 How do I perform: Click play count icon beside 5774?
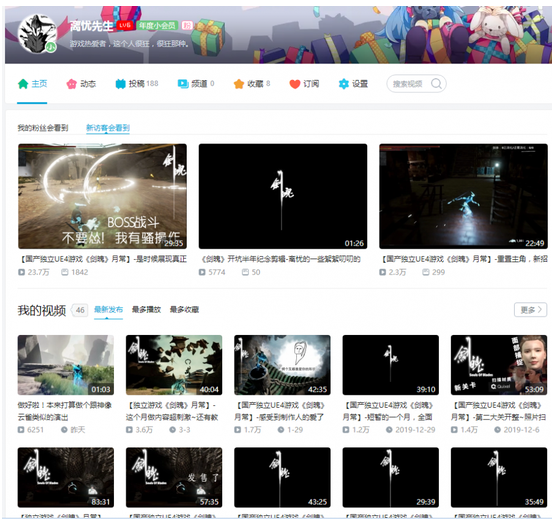click(202, 272)
